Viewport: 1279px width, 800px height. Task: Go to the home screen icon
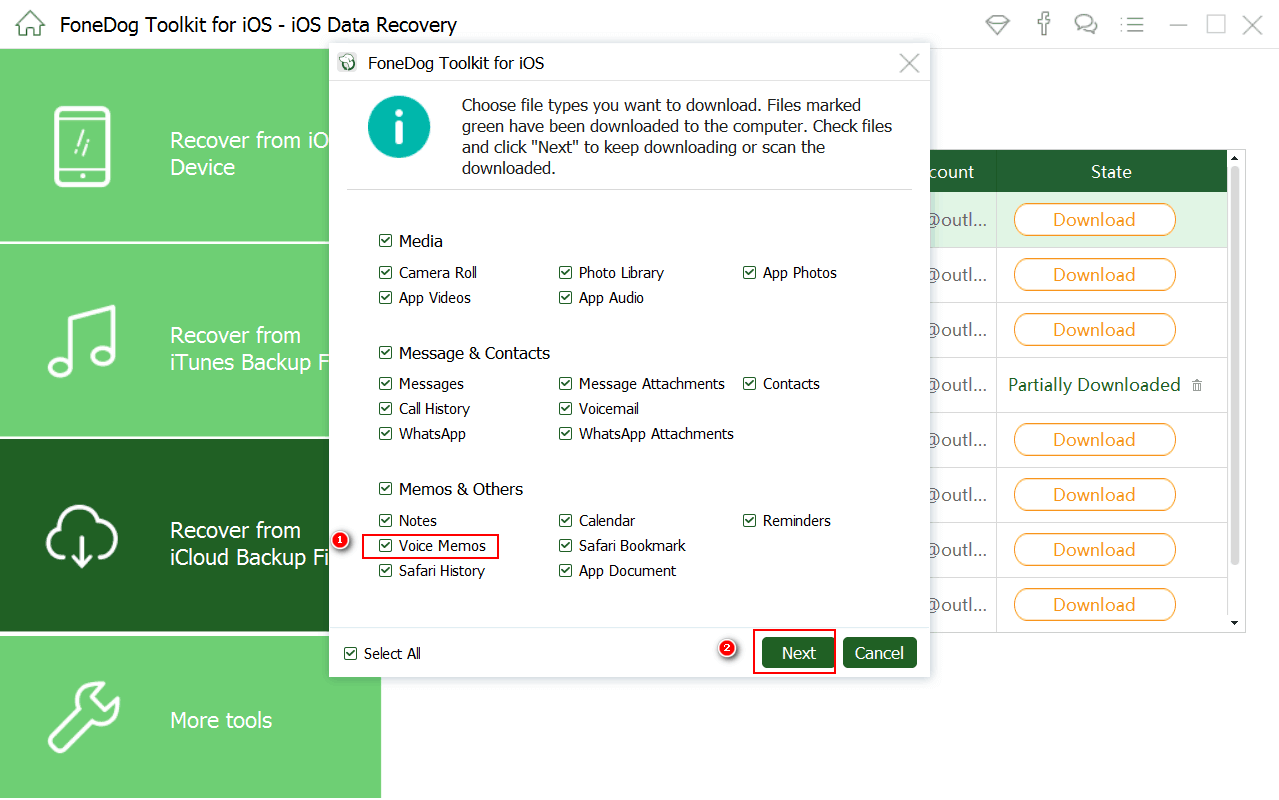(30, 24)
